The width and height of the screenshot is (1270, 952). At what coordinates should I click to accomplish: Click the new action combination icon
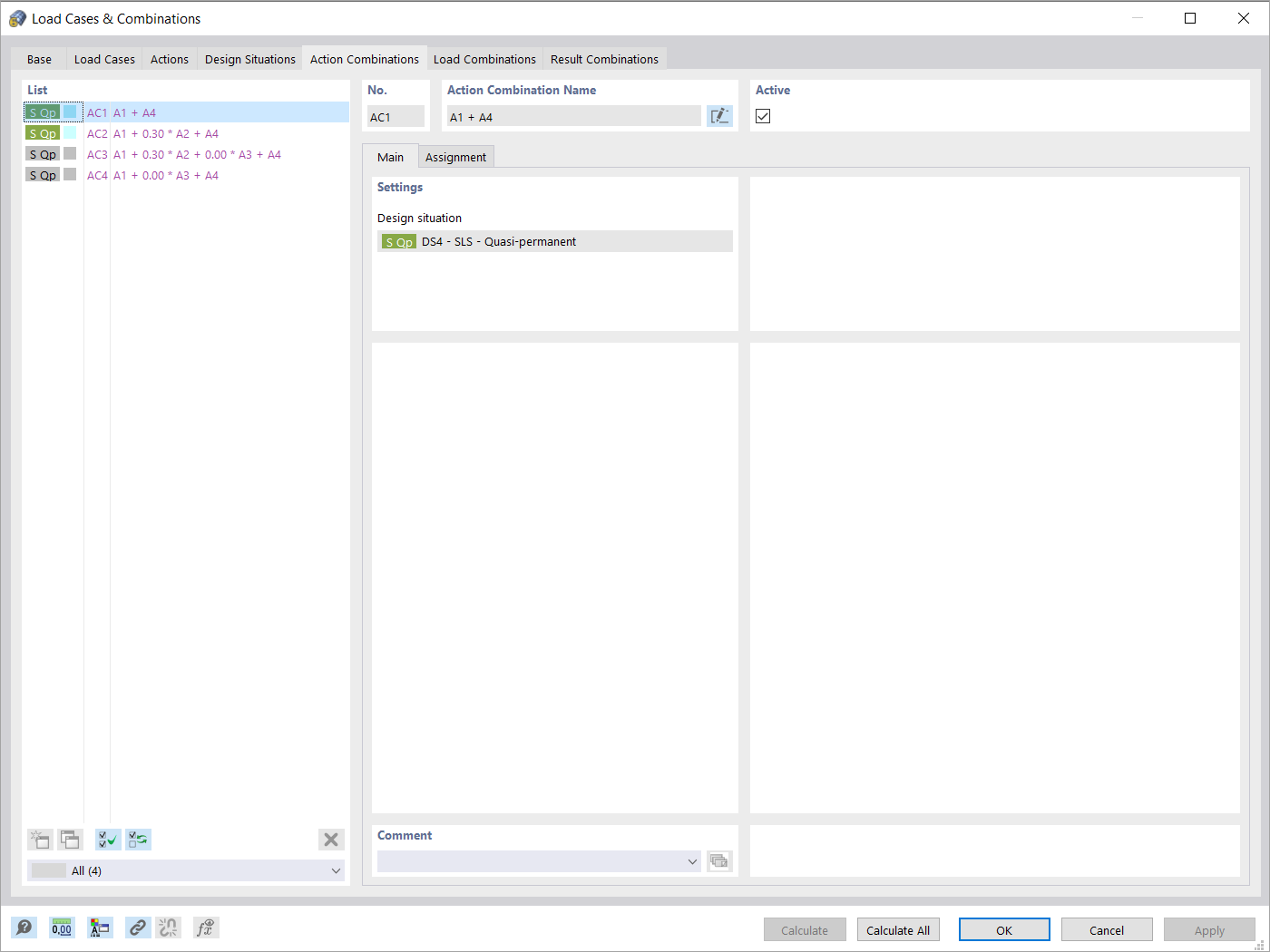click(40, 840)
